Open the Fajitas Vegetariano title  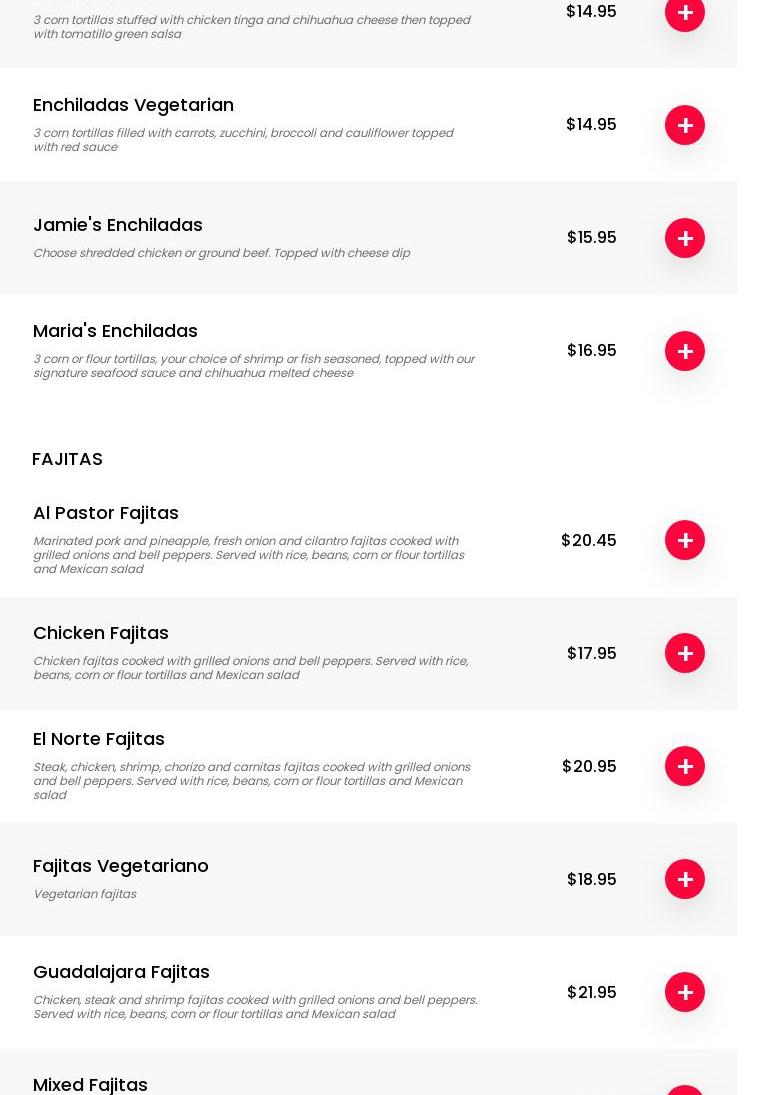point(121,866)
